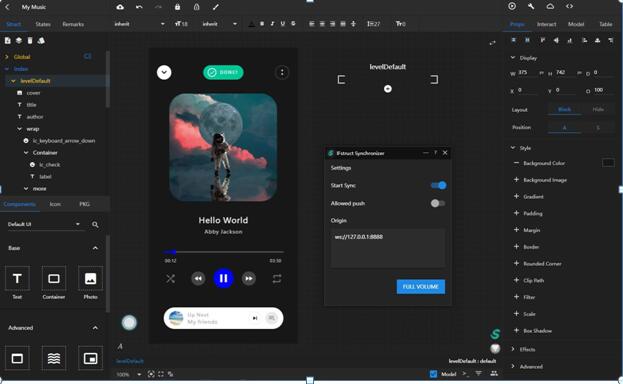Click the cloud upload icon in top toolbar

[x=120, y=7]
